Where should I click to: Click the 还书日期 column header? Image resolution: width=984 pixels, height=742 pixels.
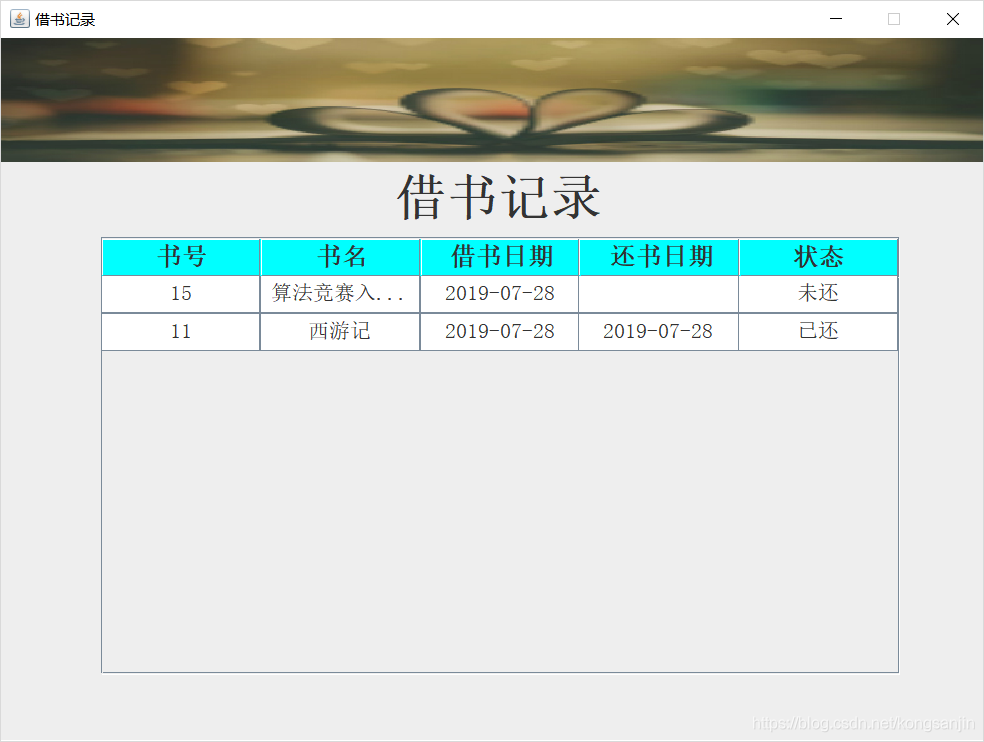point(659,257)
